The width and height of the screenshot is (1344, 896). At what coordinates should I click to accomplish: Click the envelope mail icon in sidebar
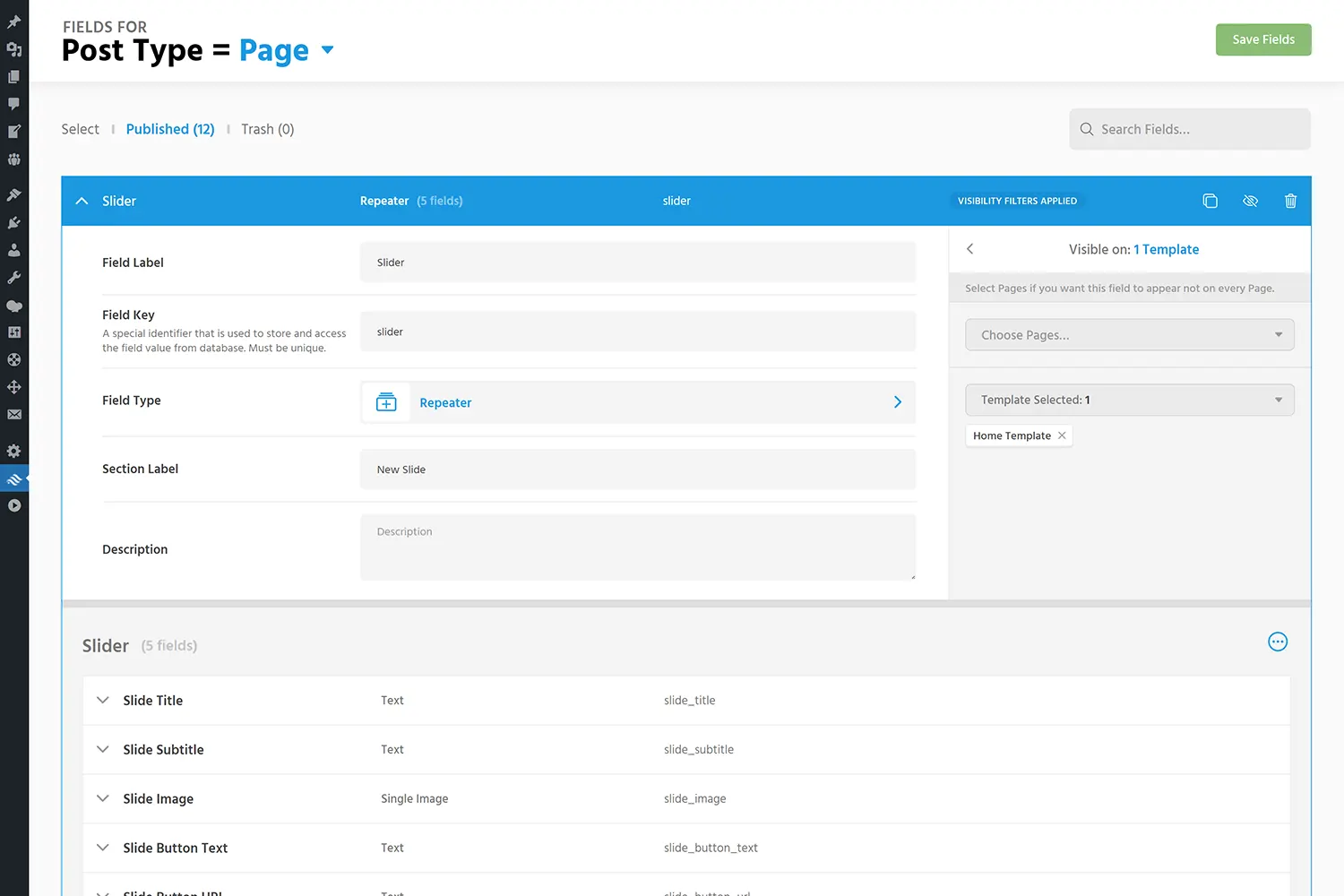click(x=14, y=415)
